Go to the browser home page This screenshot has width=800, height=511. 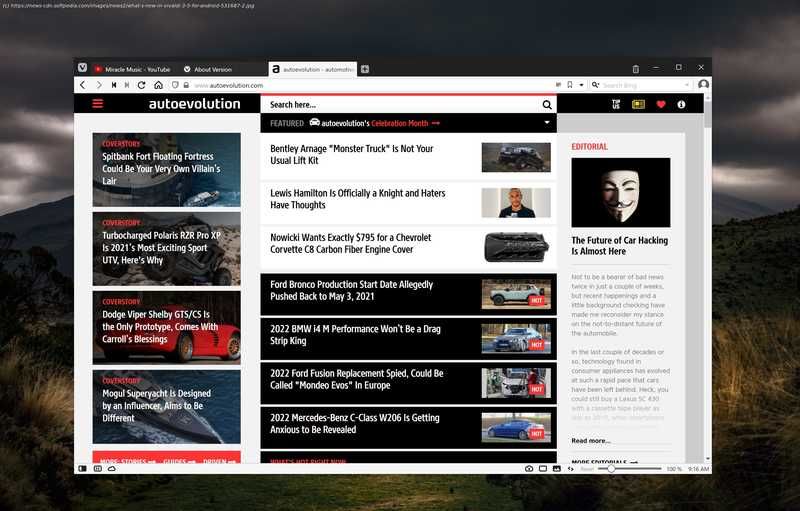click(x=158, y=85)
